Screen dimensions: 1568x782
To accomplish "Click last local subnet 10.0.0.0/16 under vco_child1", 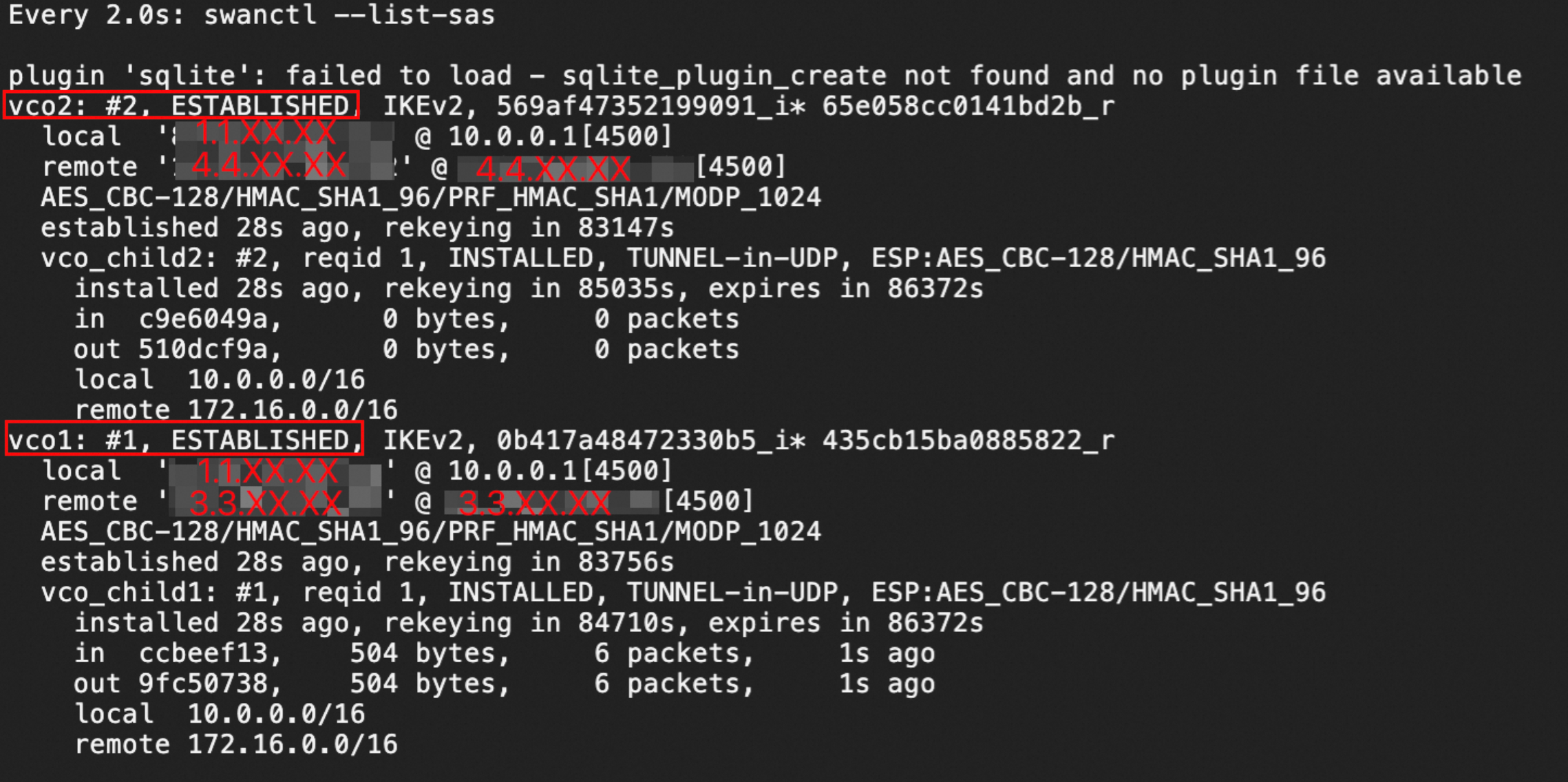I will (276, 715).
